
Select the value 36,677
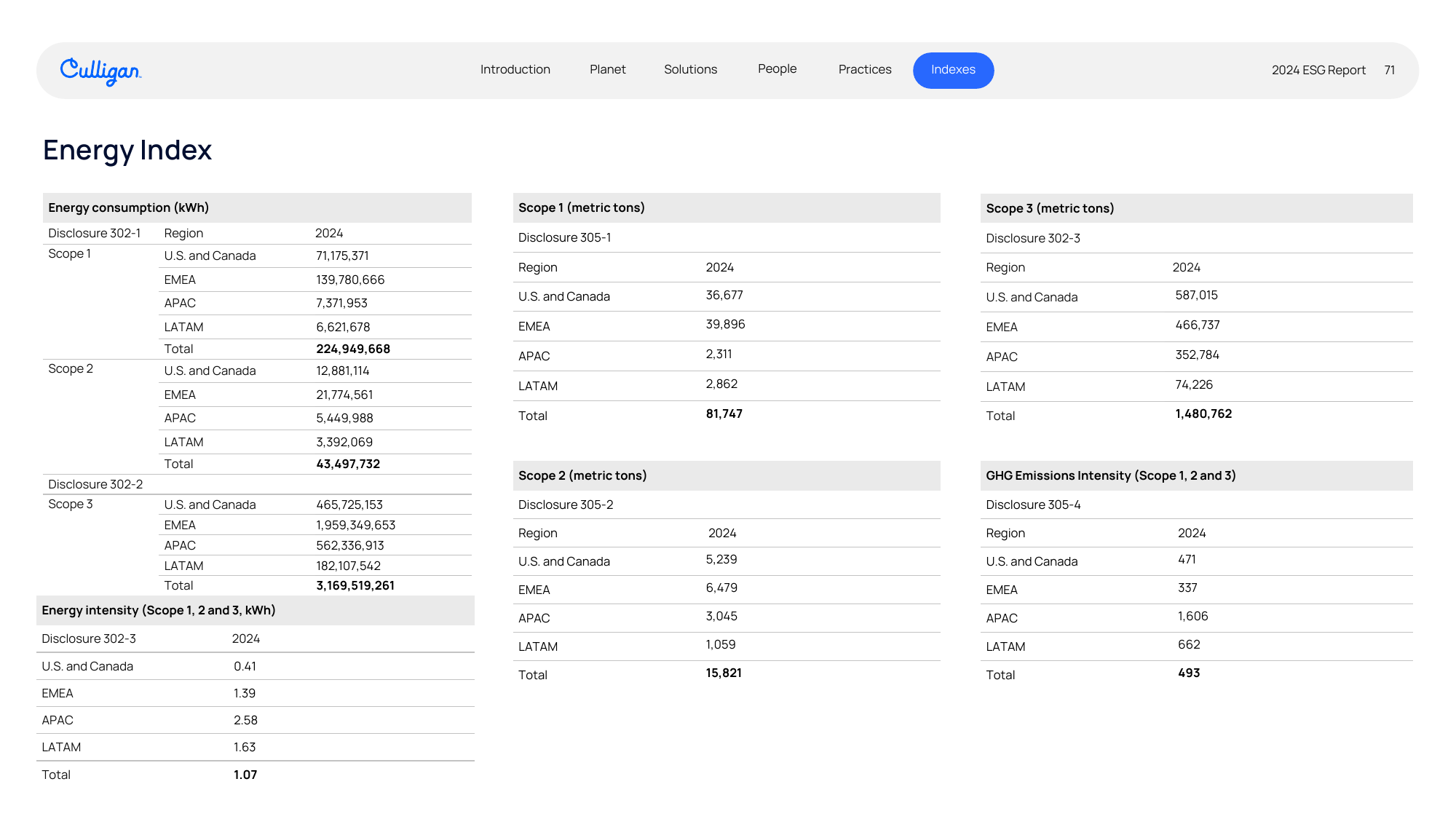pos(724,296)
